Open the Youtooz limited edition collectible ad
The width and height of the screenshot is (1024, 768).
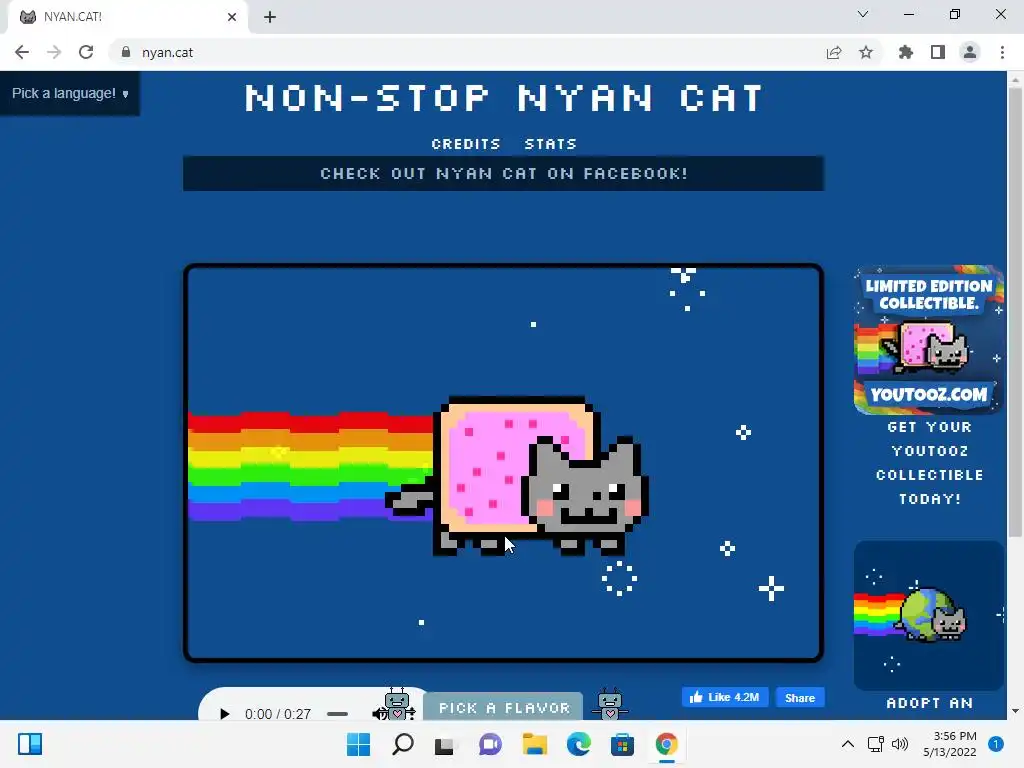(x=929, y=340)
